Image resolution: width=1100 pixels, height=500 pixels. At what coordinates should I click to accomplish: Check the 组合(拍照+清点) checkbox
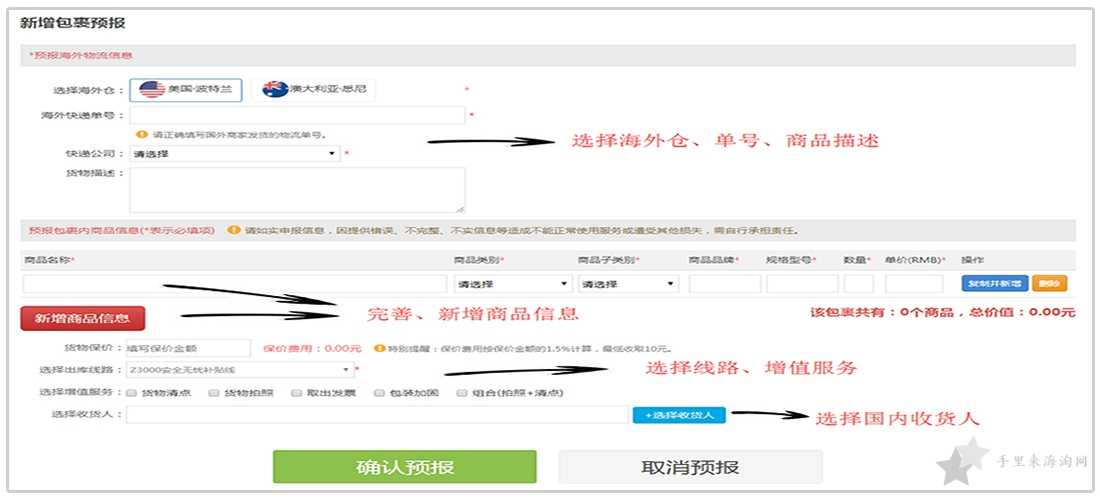[x=462, y=393]
